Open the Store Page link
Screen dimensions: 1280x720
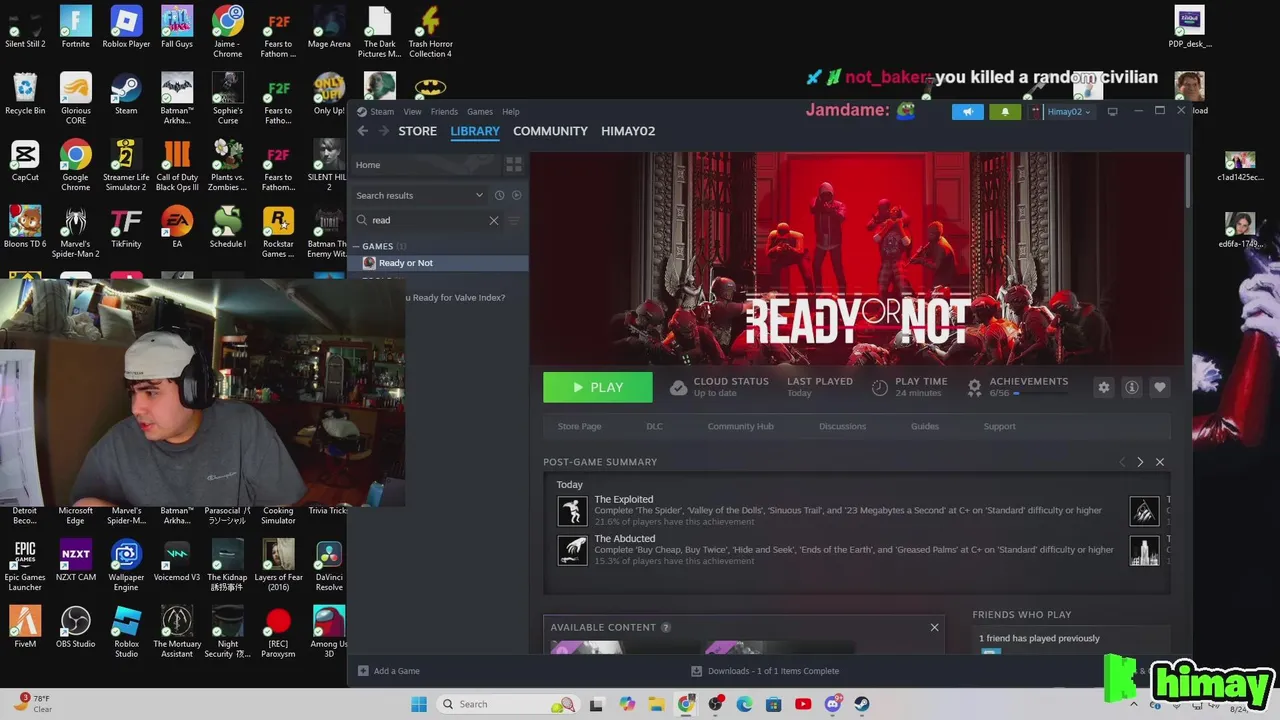(x=579, y=426)
